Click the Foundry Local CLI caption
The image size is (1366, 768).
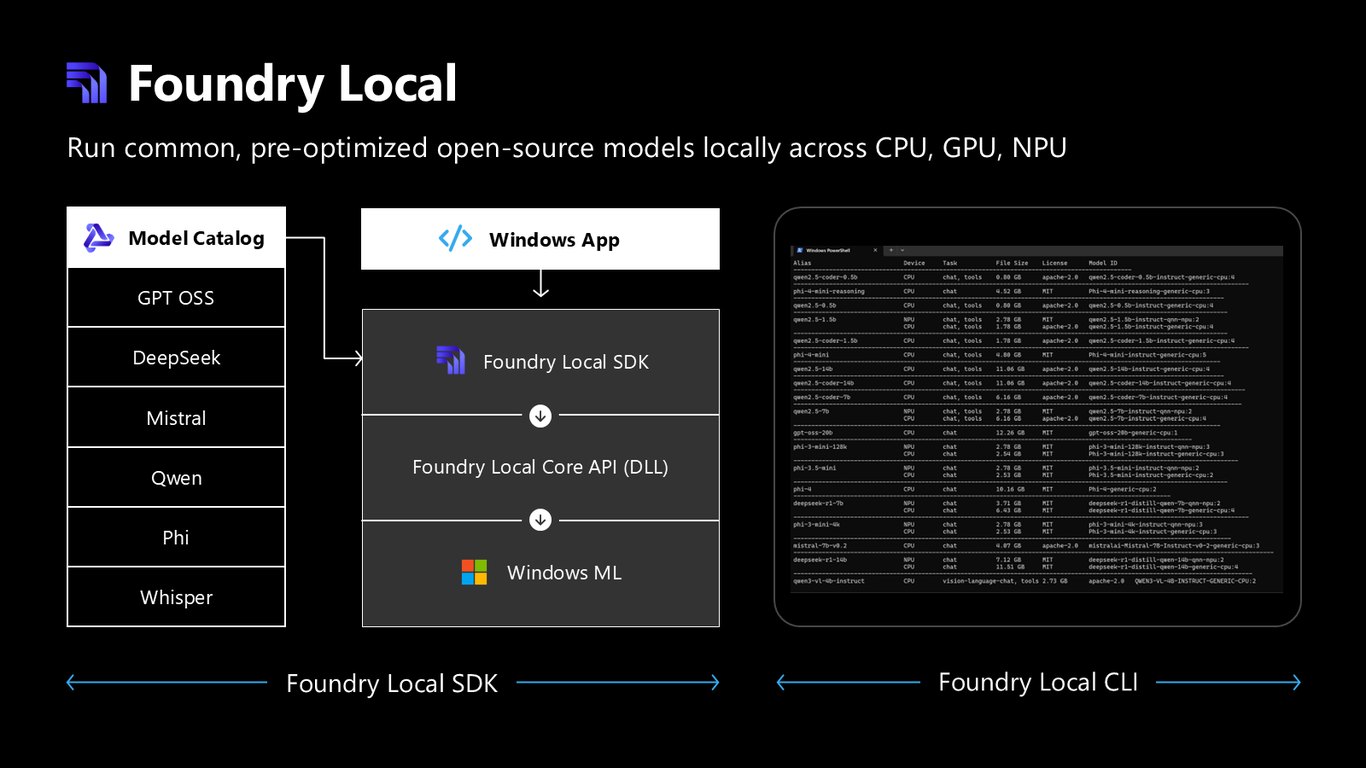click(x=1038, y=682)
